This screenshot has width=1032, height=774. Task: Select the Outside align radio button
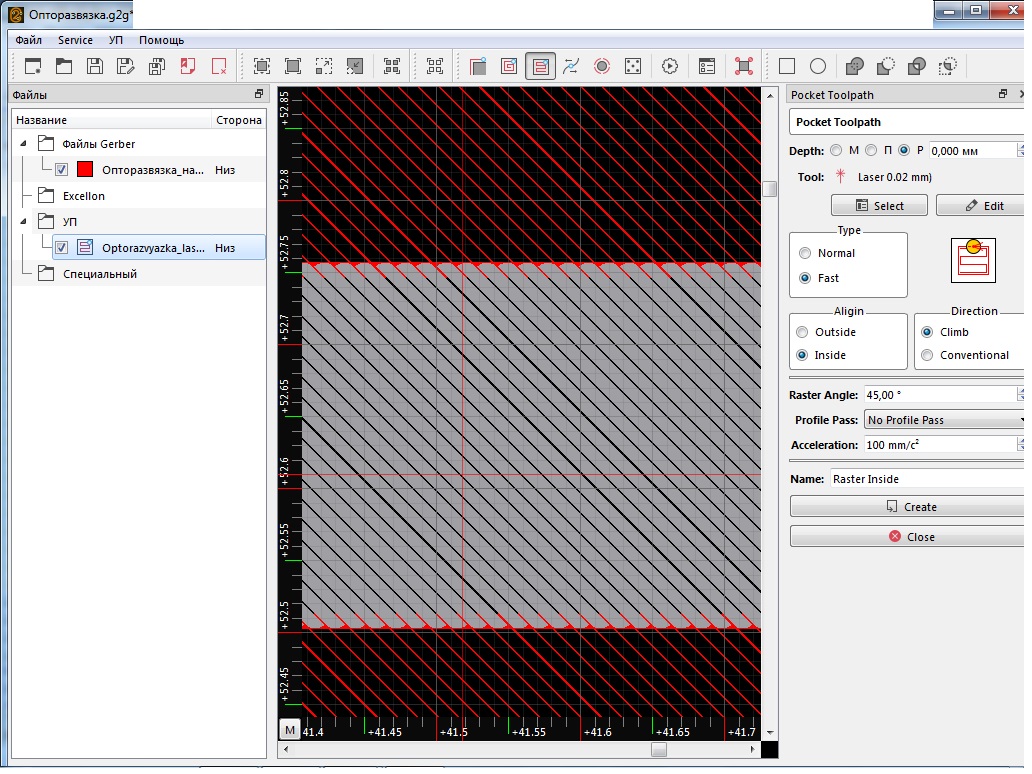pyautogui.click(x=802, y=332)
